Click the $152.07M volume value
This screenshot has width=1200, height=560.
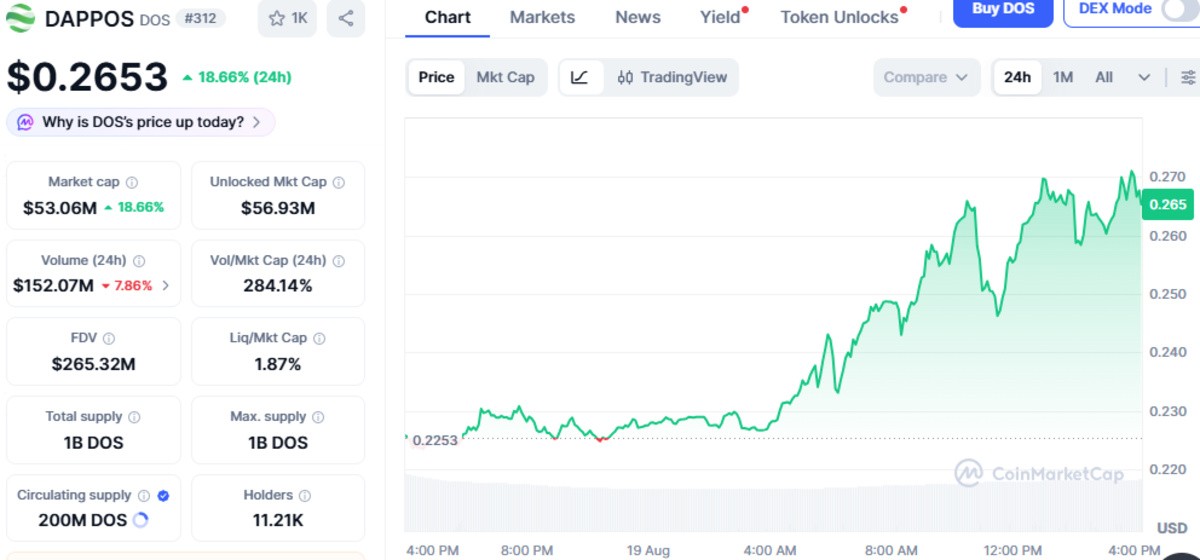click(53, 286)
